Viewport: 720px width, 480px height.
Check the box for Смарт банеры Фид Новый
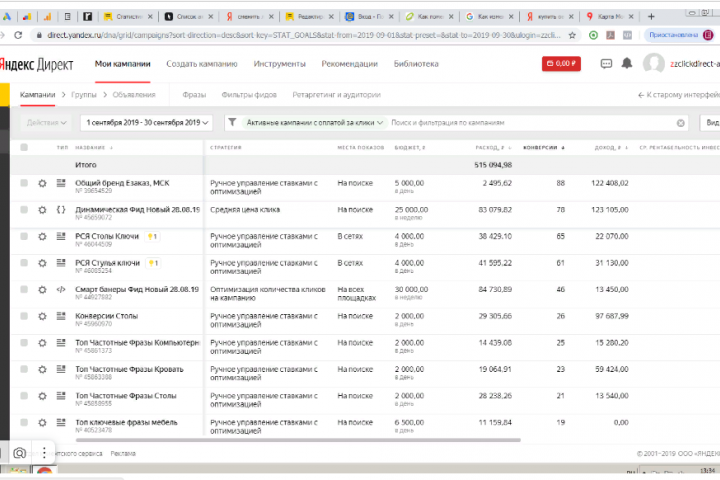(x=24, y=289)
